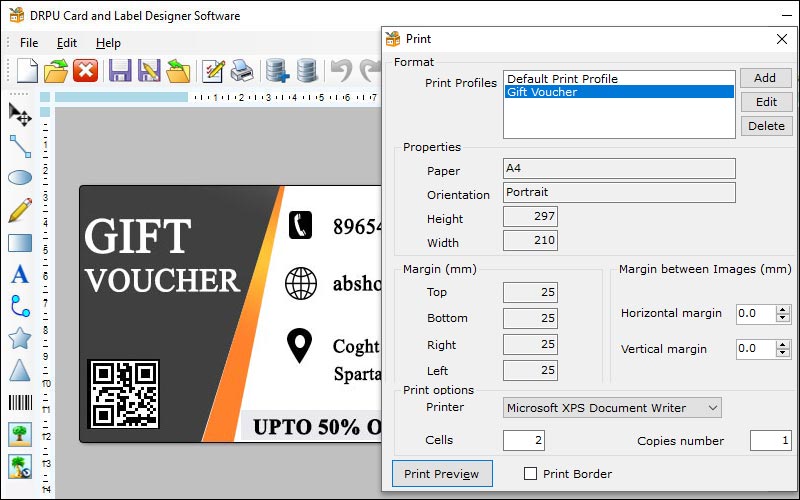Select the pointer move tool

click(20, 114)
